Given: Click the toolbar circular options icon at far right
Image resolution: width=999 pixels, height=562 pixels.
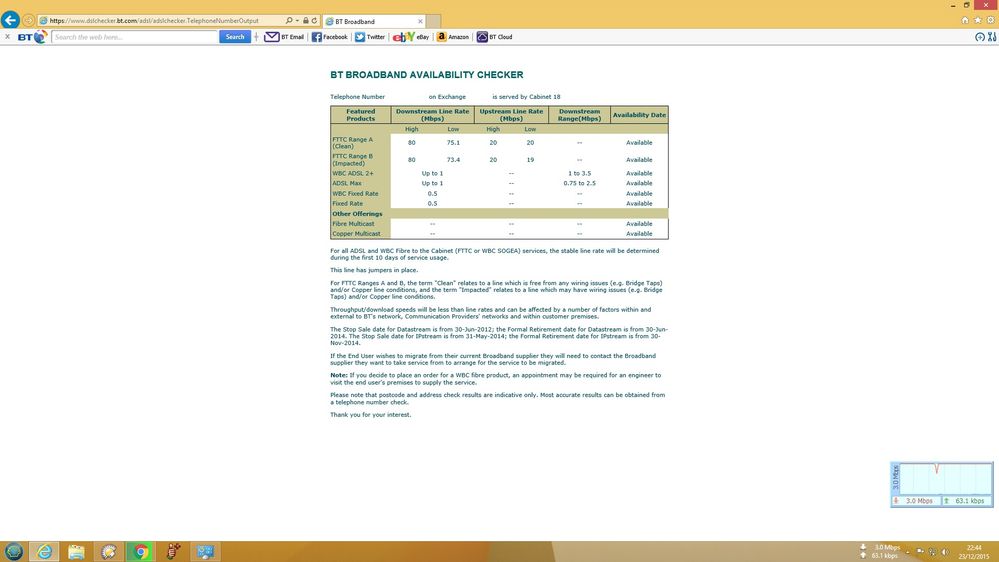Looking at the screenshot, I should coord(980,37).
